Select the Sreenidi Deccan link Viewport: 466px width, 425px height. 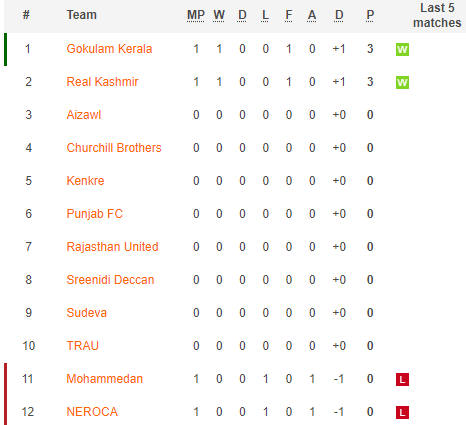click(110, 280)
